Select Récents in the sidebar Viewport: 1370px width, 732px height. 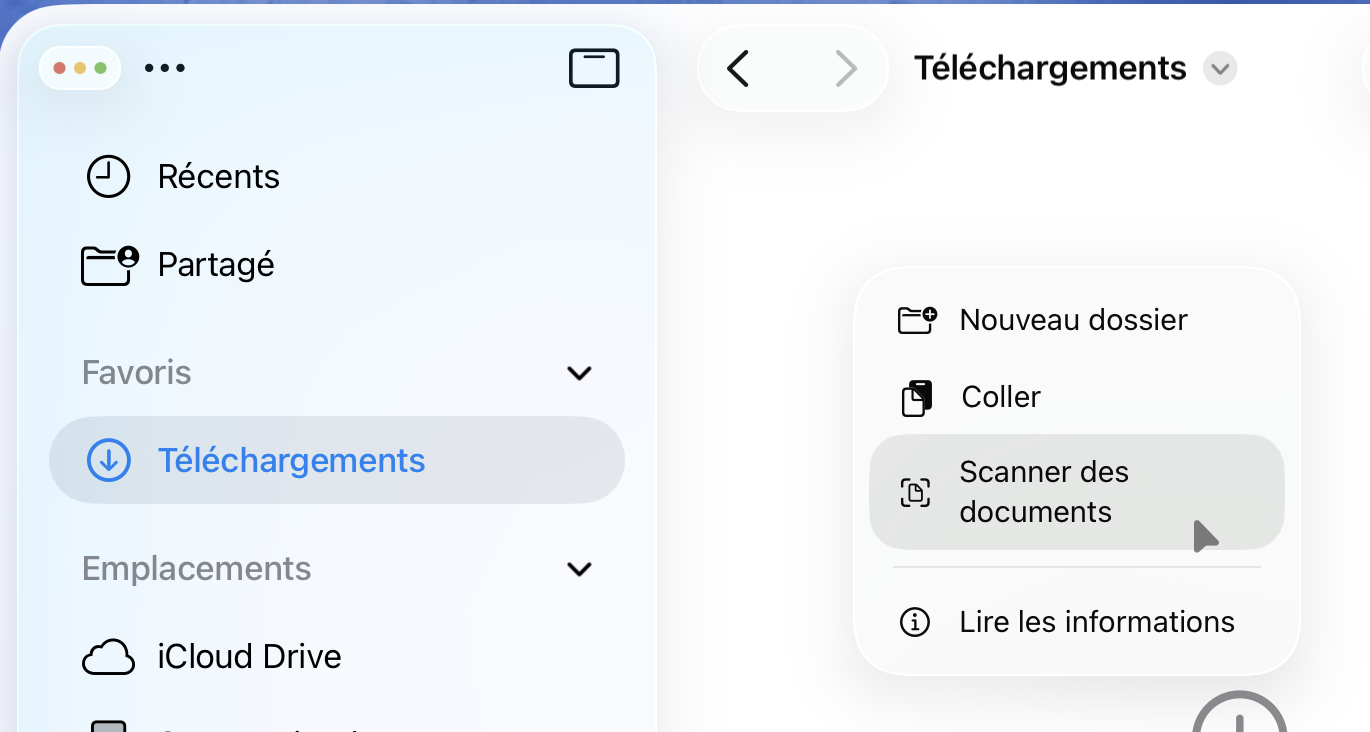pyautogui.click(x=218, y=176)
